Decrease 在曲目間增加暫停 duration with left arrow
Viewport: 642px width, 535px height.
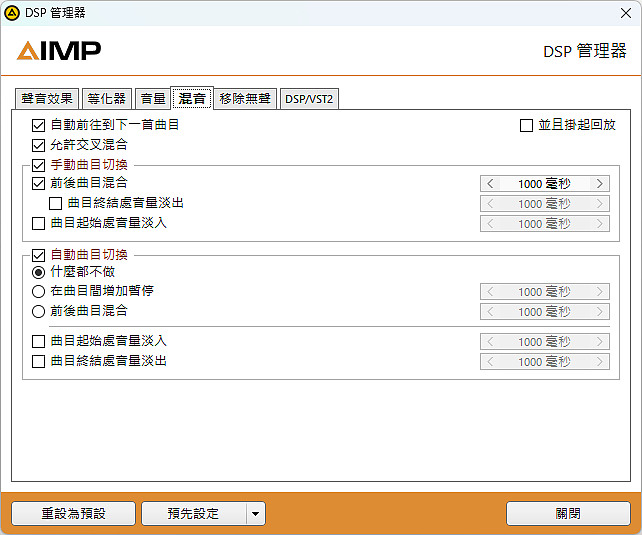point(490,291)
